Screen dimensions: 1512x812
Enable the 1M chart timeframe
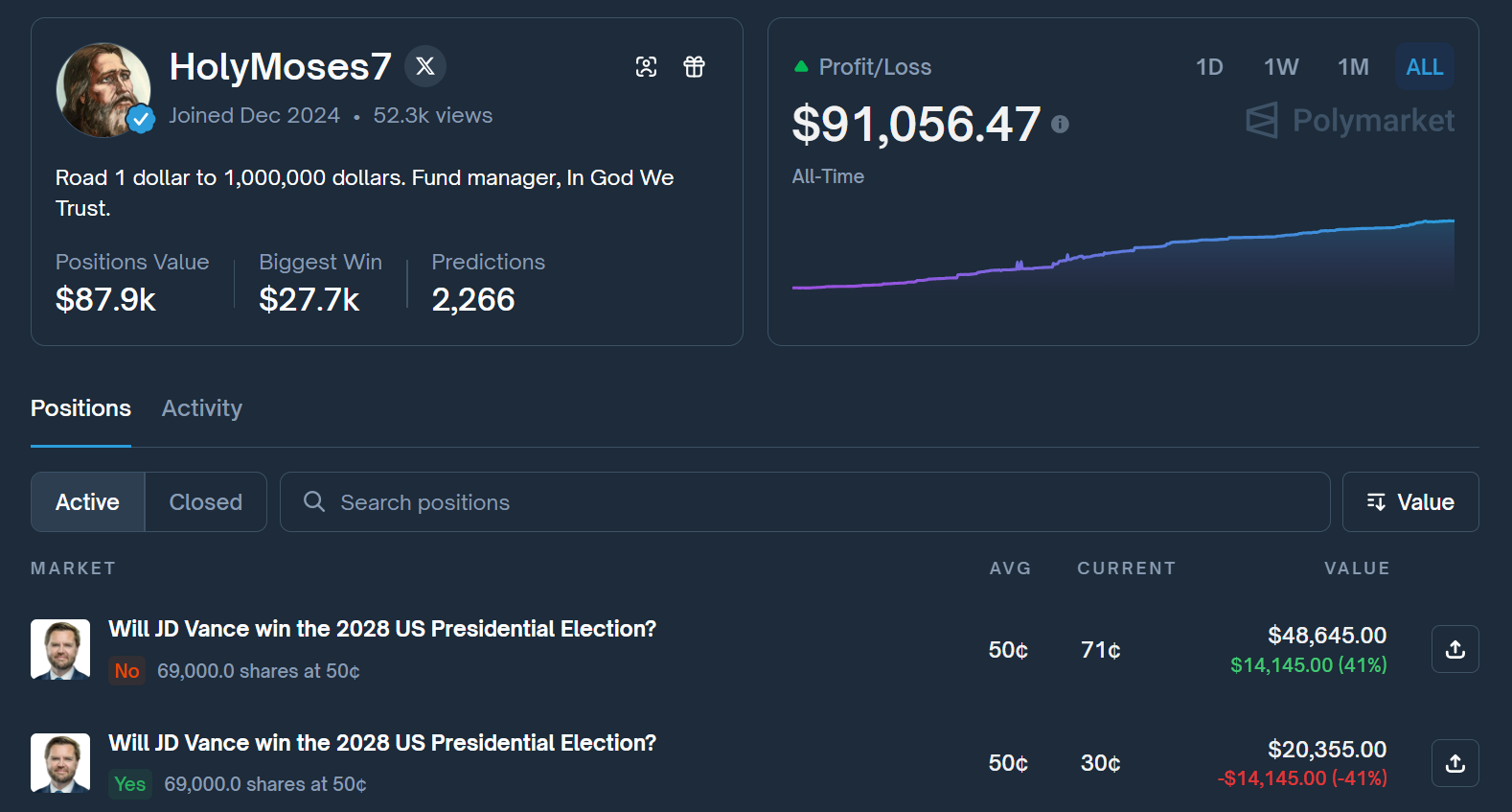point(1353,66)
